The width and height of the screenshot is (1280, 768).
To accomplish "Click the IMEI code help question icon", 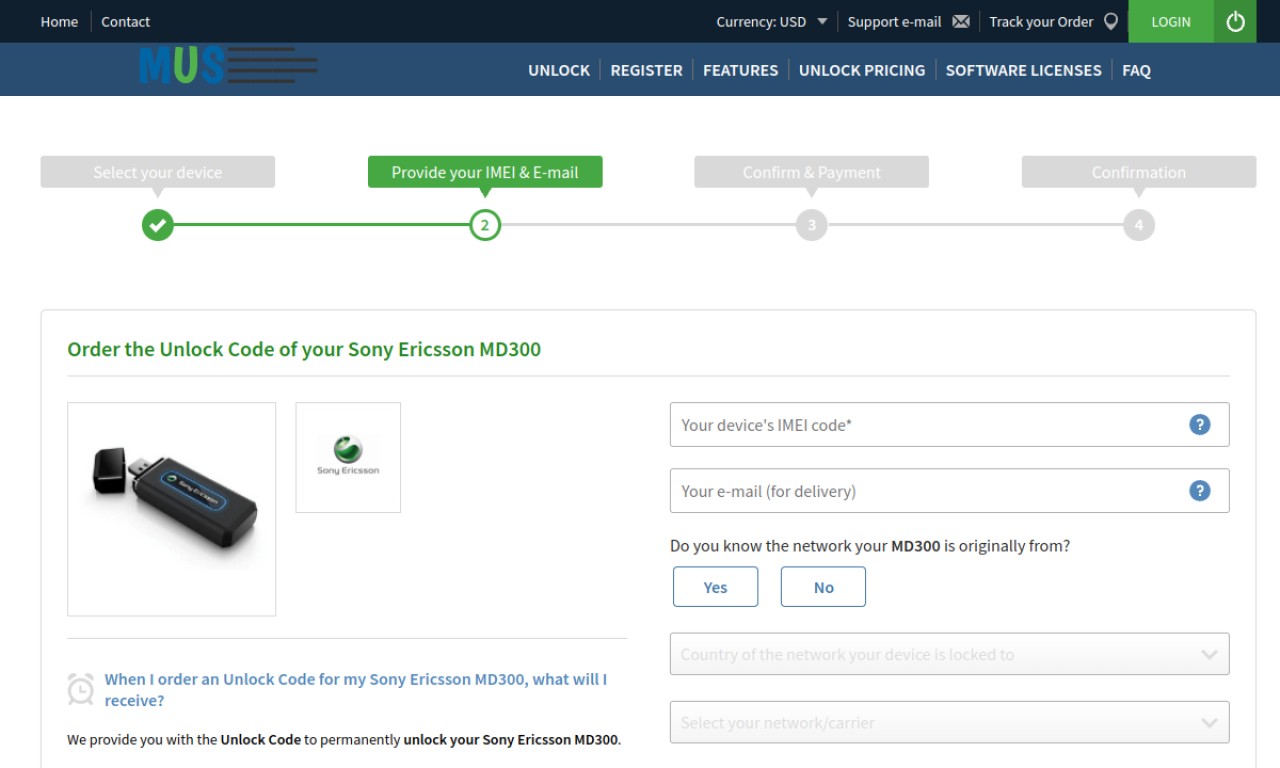I will (x=1200, y=425).
